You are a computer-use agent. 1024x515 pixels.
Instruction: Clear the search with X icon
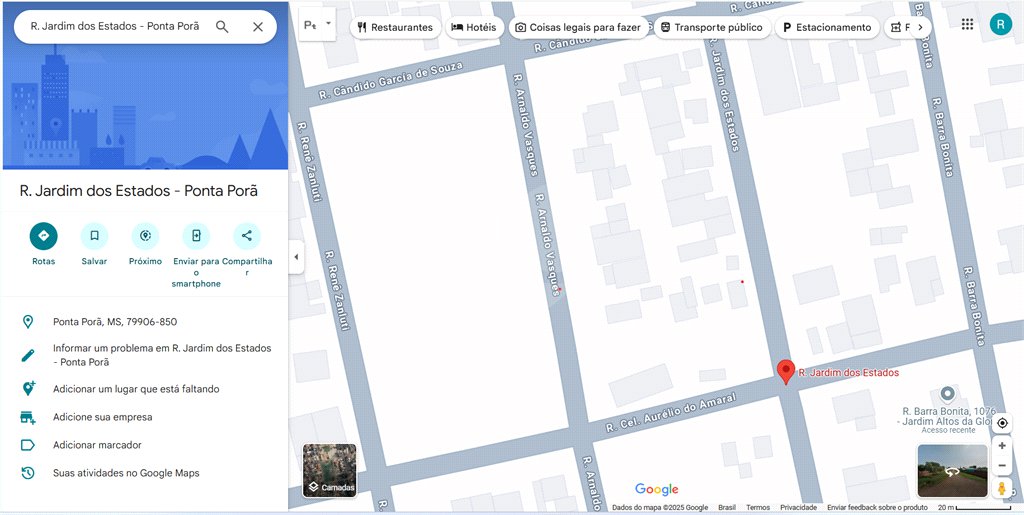[258, 27]
